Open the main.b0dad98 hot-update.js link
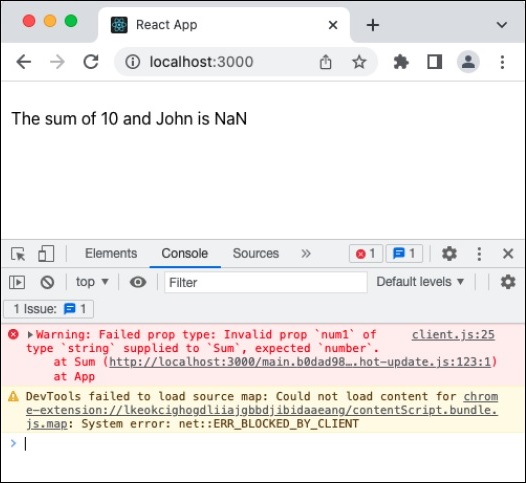 pos(300,362)
